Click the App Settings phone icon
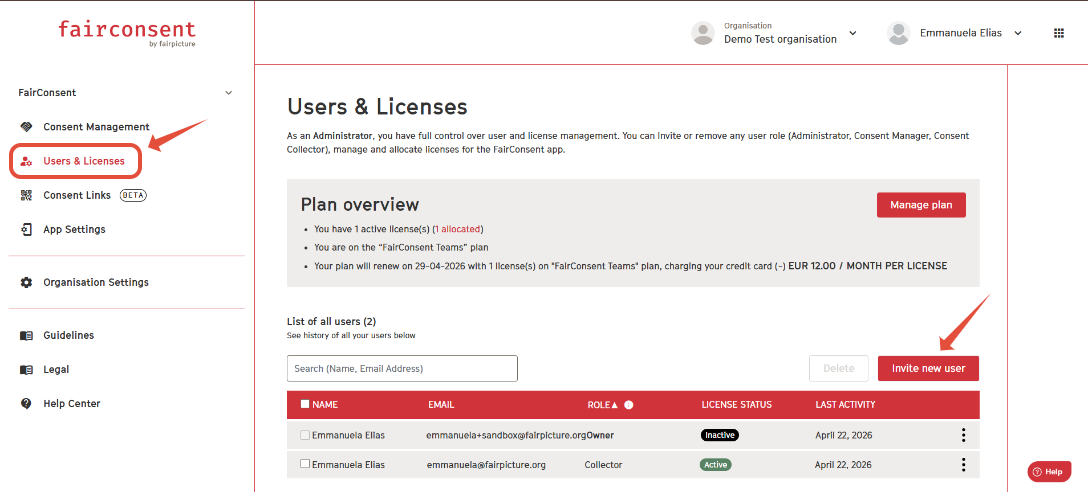The image size is (1088, 492). pos(26,230)
